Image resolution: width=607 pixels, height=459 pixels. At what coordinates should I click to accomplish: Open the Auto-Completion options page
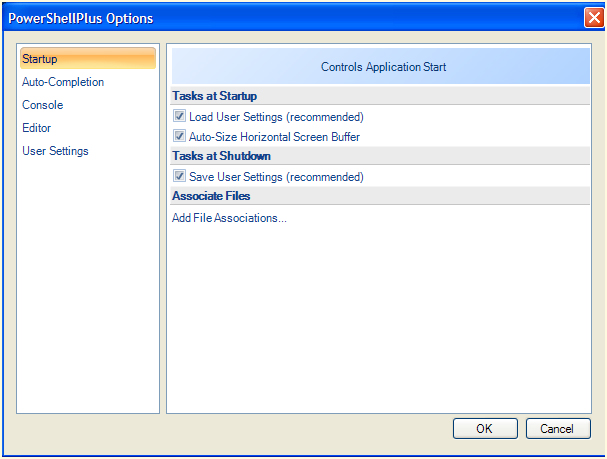coord(62,82)
